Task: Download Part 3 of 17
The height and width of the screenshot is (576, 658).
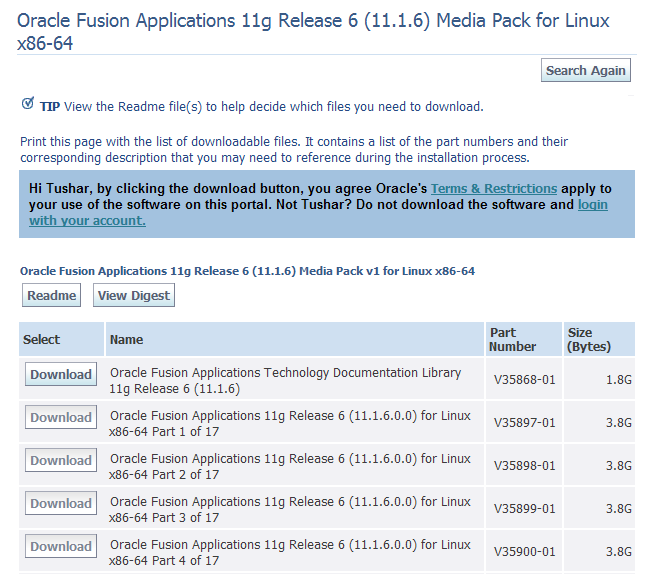Action: [61, 503]
